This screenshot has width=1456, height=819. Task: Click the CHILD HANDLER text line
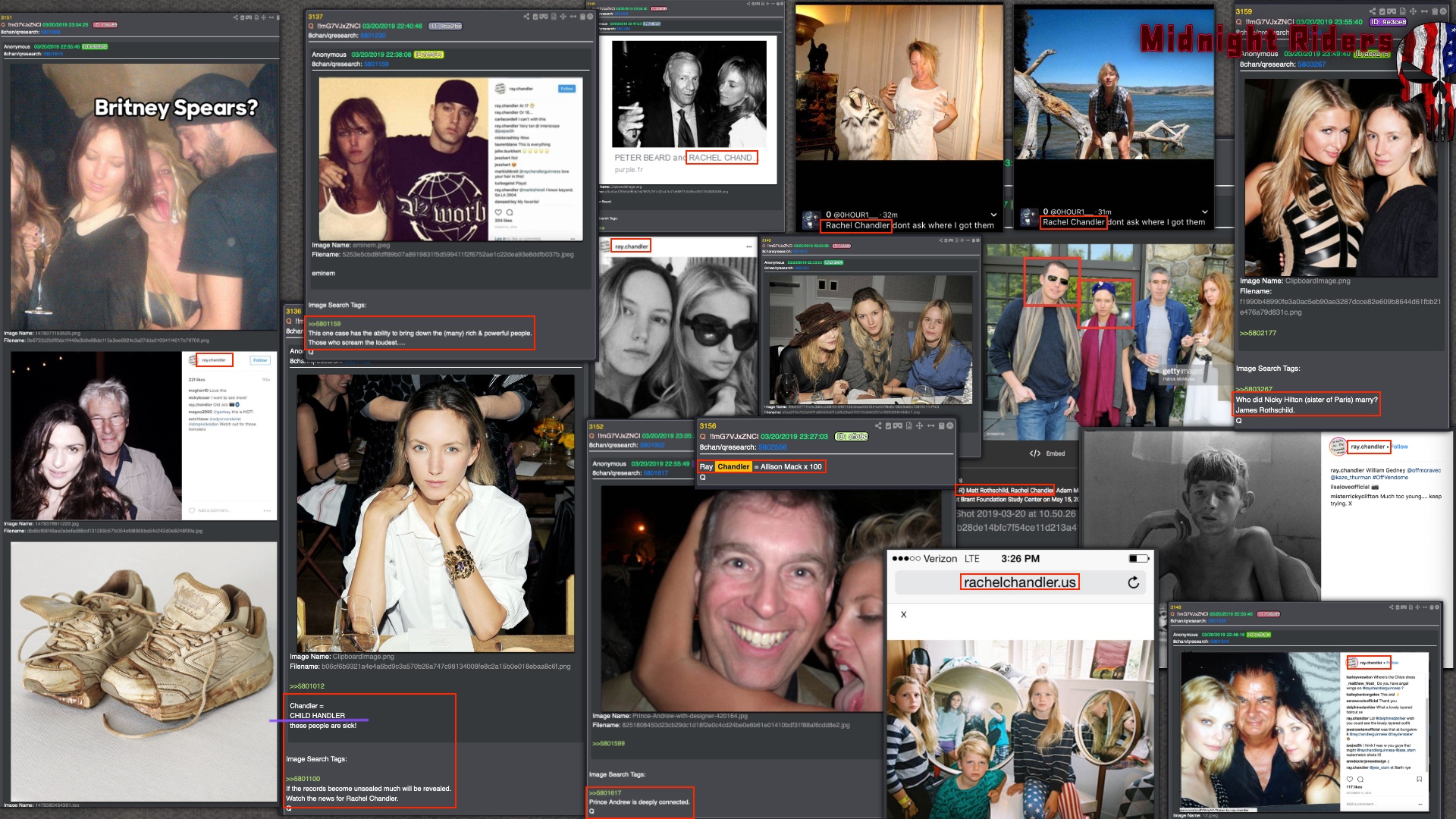click(x=317, y=715)
